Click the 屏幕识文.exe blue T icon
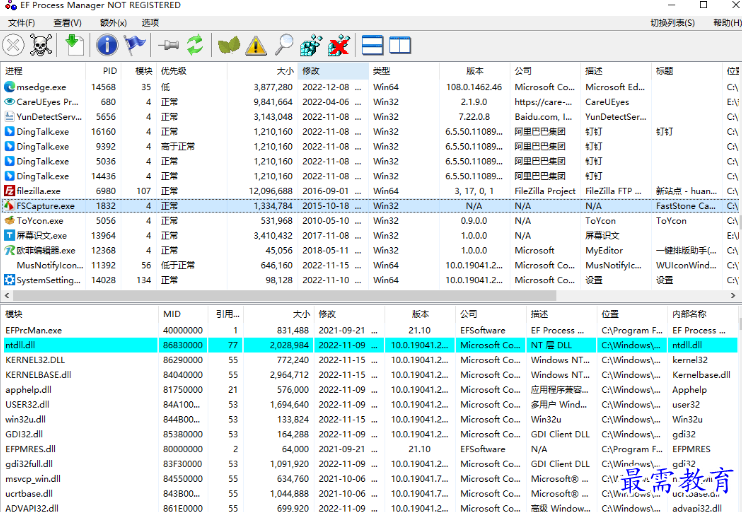Viewport: 742px width, 512px height. pos(9,236)
